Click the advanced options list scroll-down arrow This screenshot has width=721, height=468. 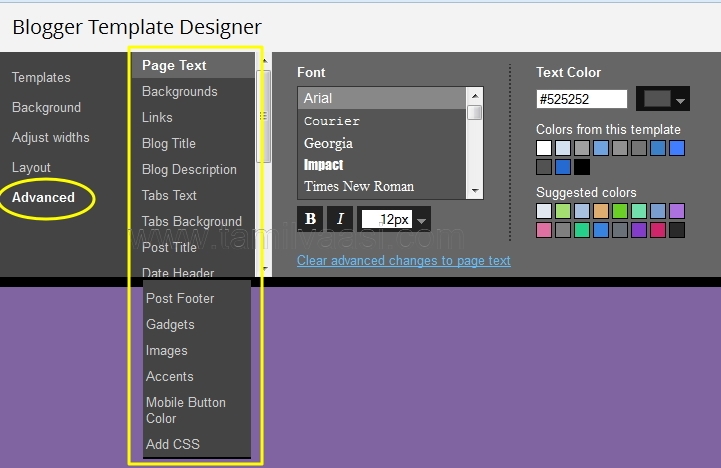(x=264, y=269)
